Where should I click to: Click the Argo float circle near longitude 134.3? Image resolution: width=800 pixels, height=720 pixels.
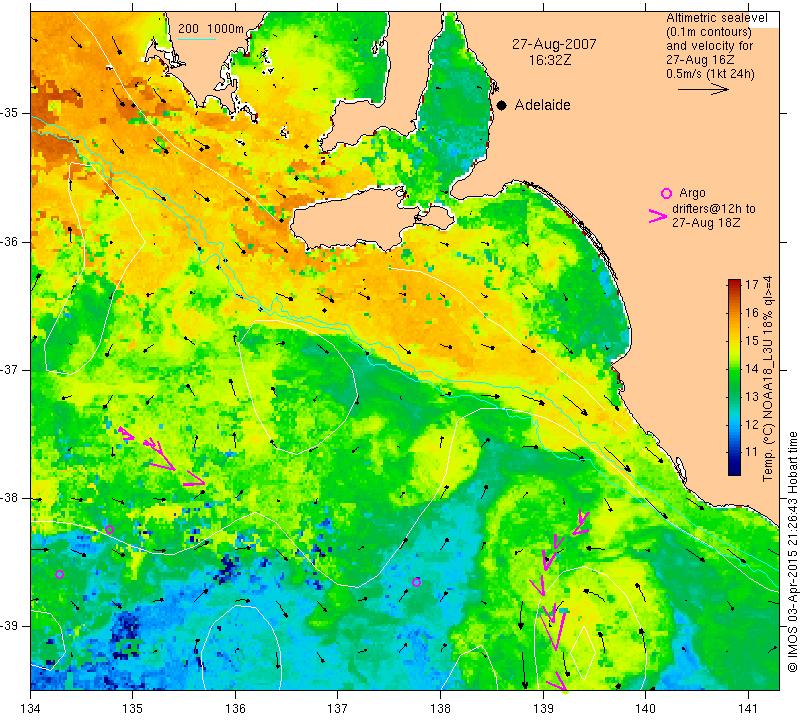point(59,575)
